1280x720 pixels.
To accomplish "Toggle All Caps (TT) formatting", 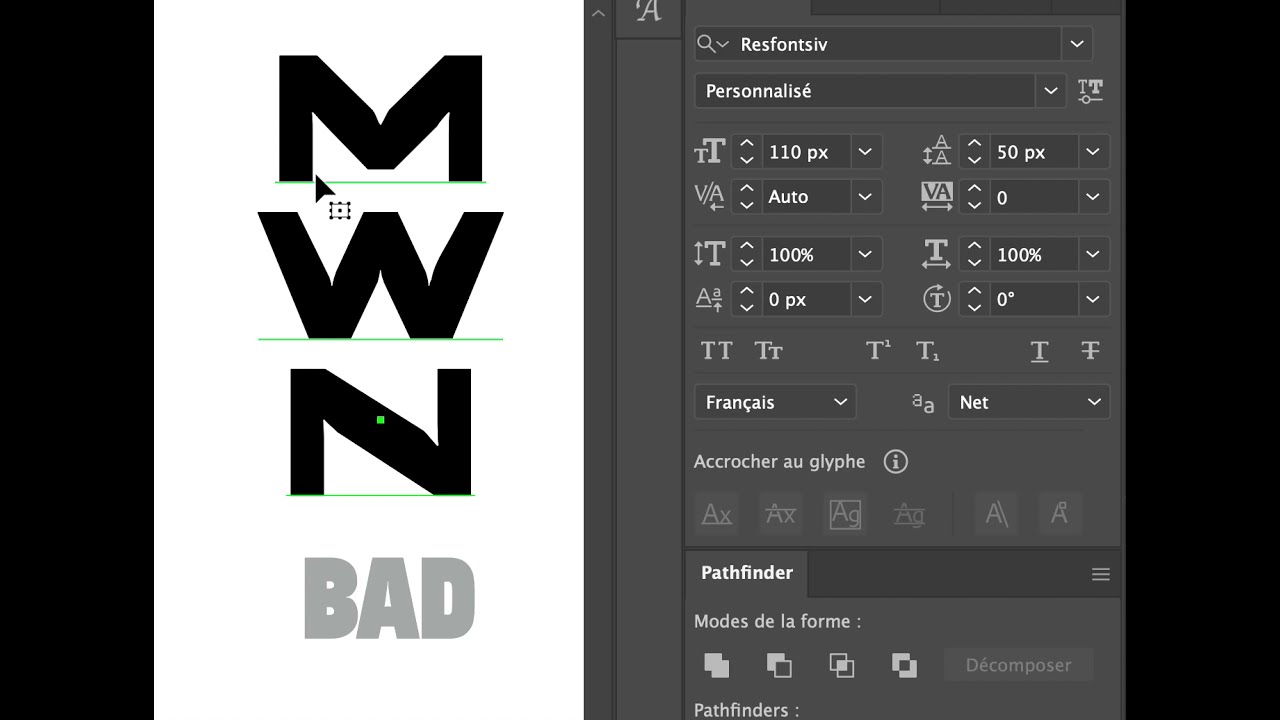I will click(x=716, y=351).
